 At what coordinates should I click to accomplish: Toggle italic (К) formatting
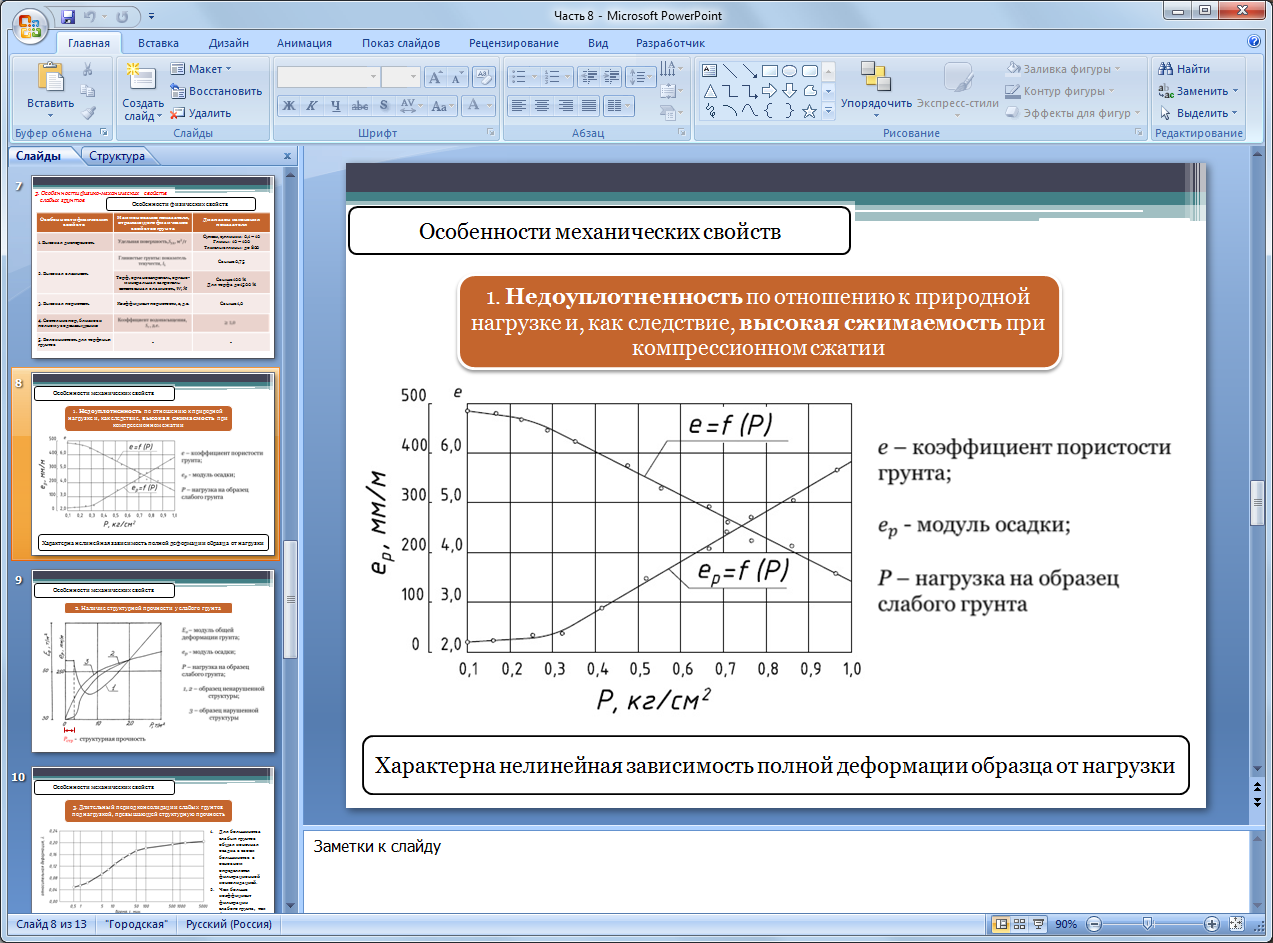click(312, 105)
